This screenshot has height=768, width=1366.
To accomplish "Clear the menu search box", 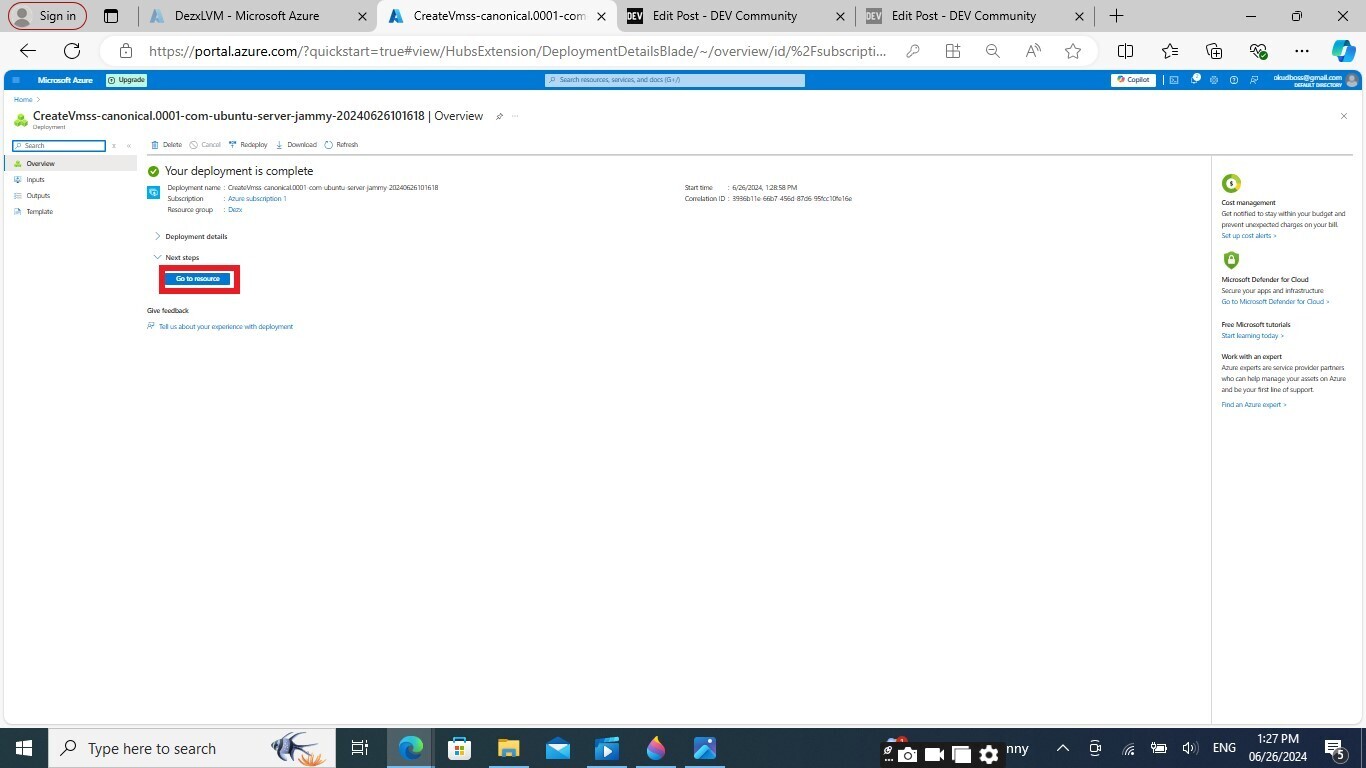I will coord(114,146).
